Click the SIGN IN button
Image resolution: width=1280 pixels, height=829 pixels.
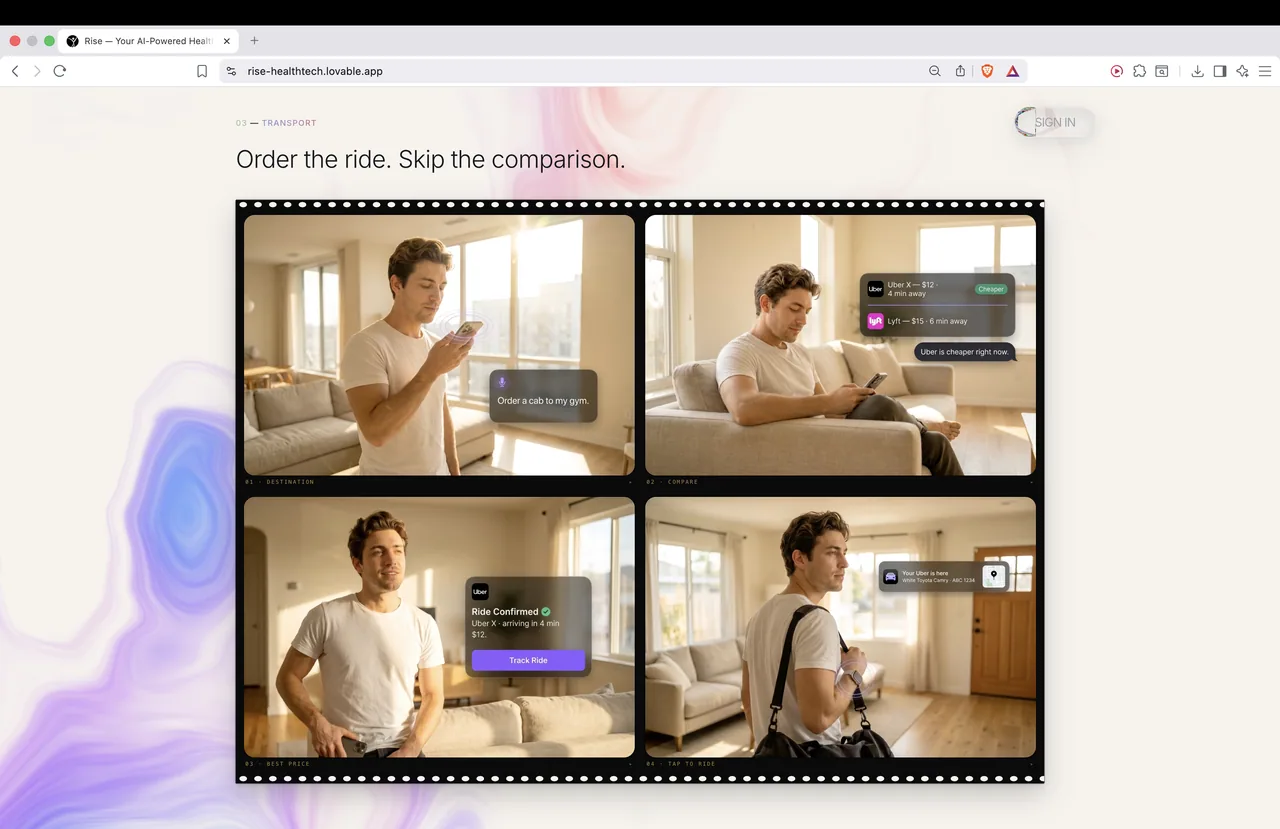pyautogui.click(x=1054, y=122)
